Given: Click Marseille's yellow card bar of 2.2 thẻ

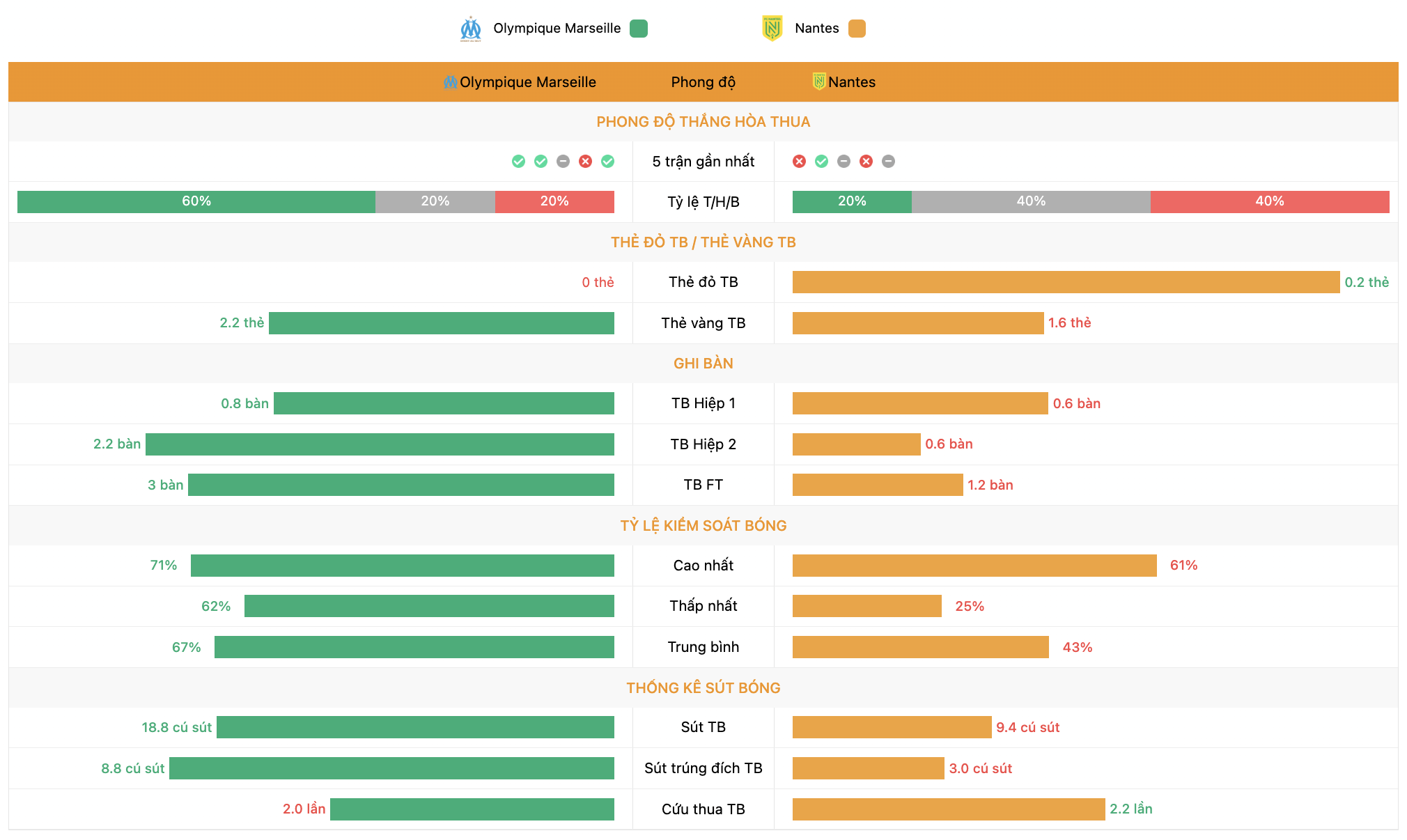Looking at the screenshot, I should pos(442,323).
